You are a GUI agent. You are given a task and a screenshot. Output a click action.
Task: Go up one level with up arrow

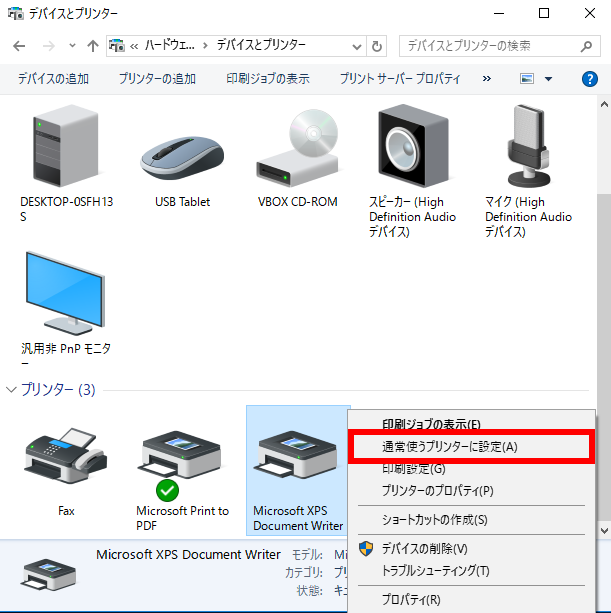click(x=93, y=46)
